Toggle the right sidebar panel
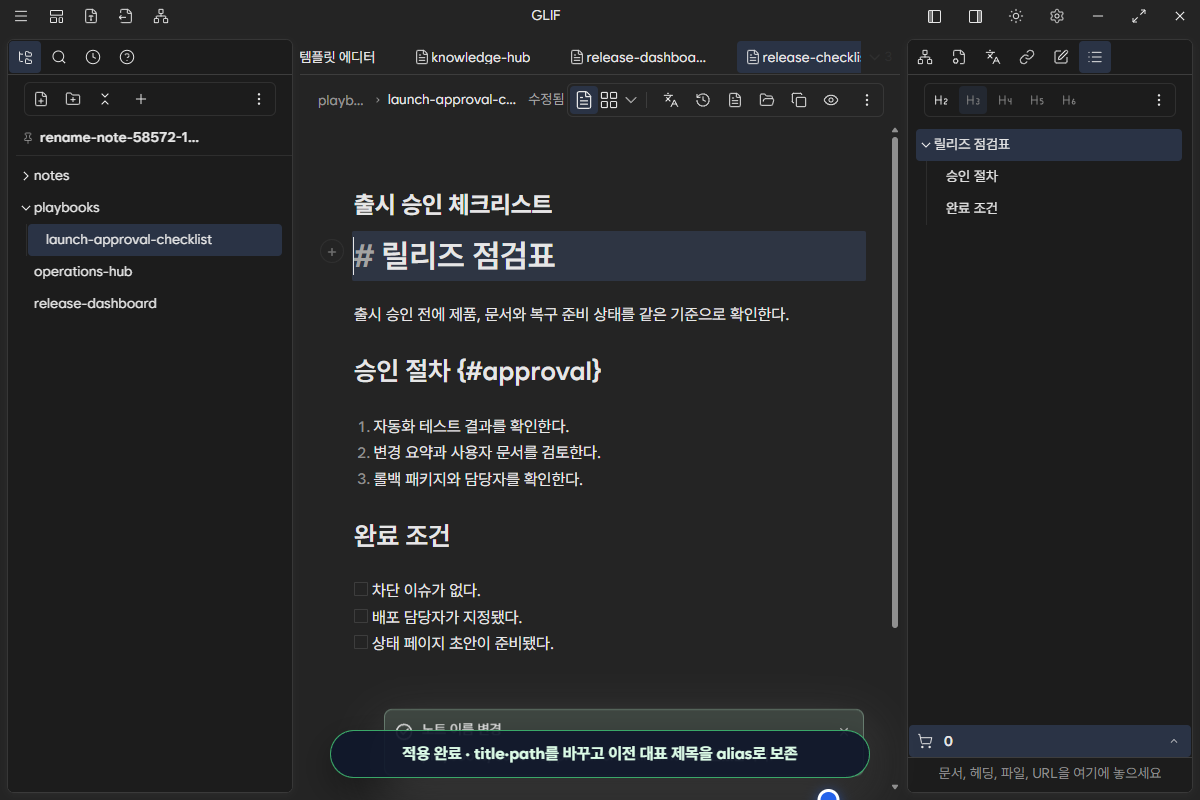This screenshot has height=800, width=1200. click(x=975, y=16)
